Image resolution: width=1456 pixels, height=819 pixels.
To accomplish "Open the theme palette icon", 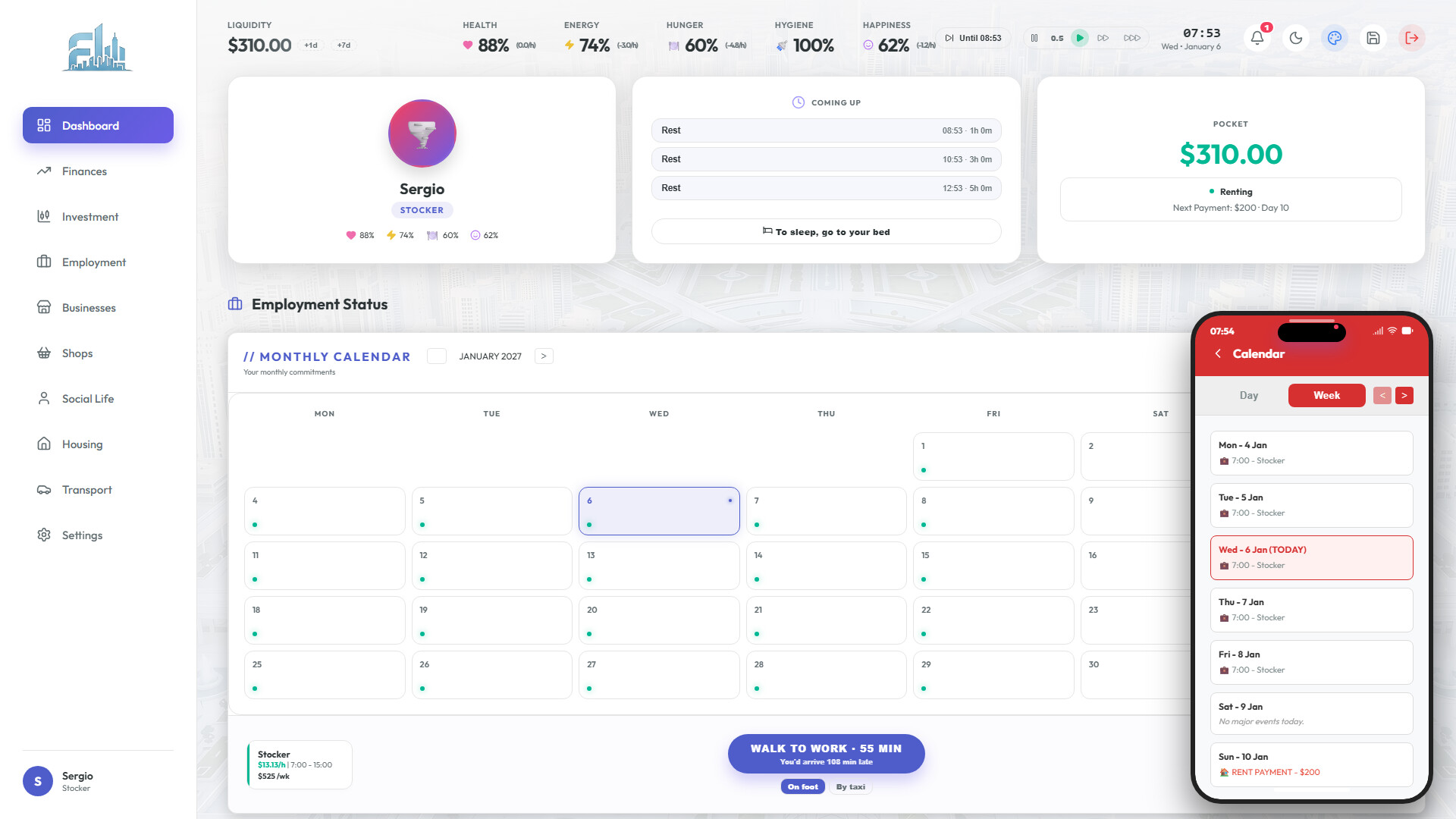I will [x=1335, y=38].
